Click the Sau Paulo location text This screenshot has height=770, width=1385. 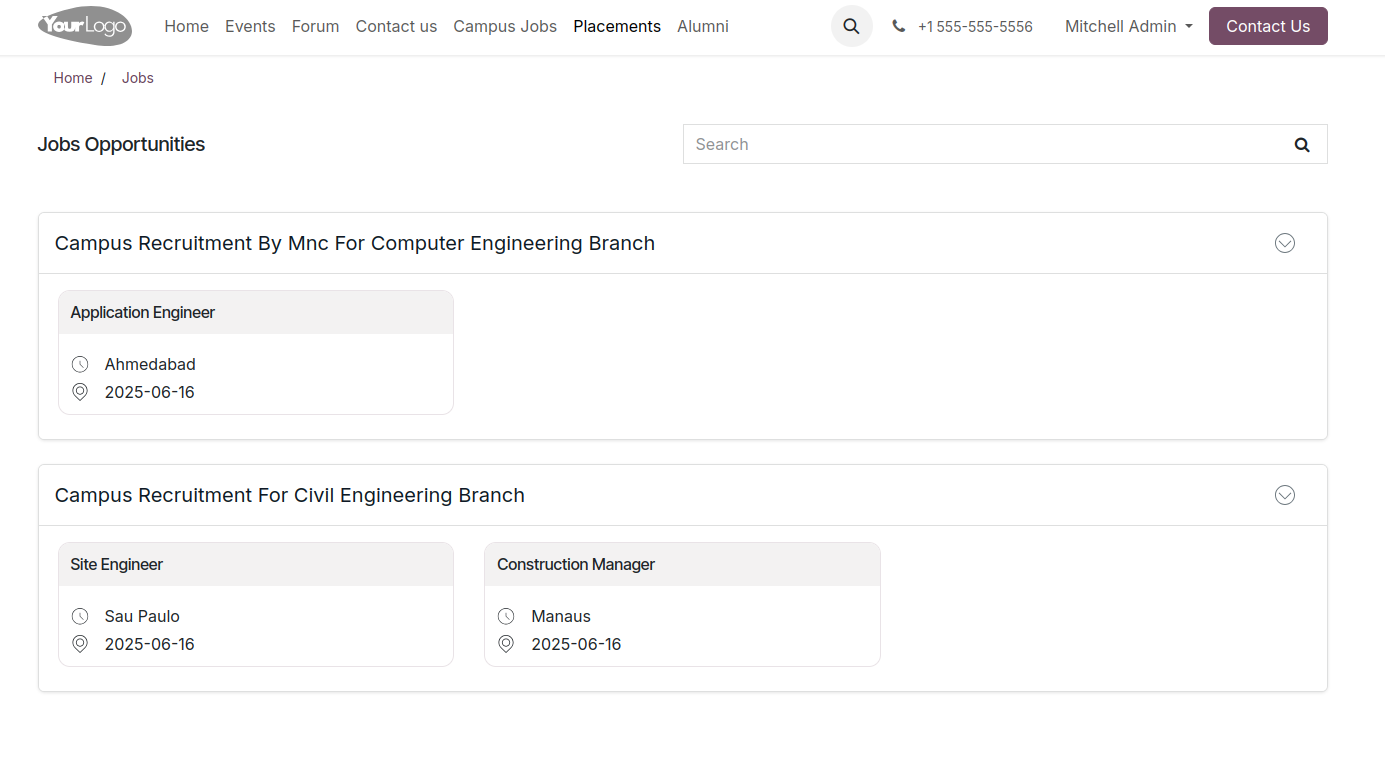pos(142,616)
